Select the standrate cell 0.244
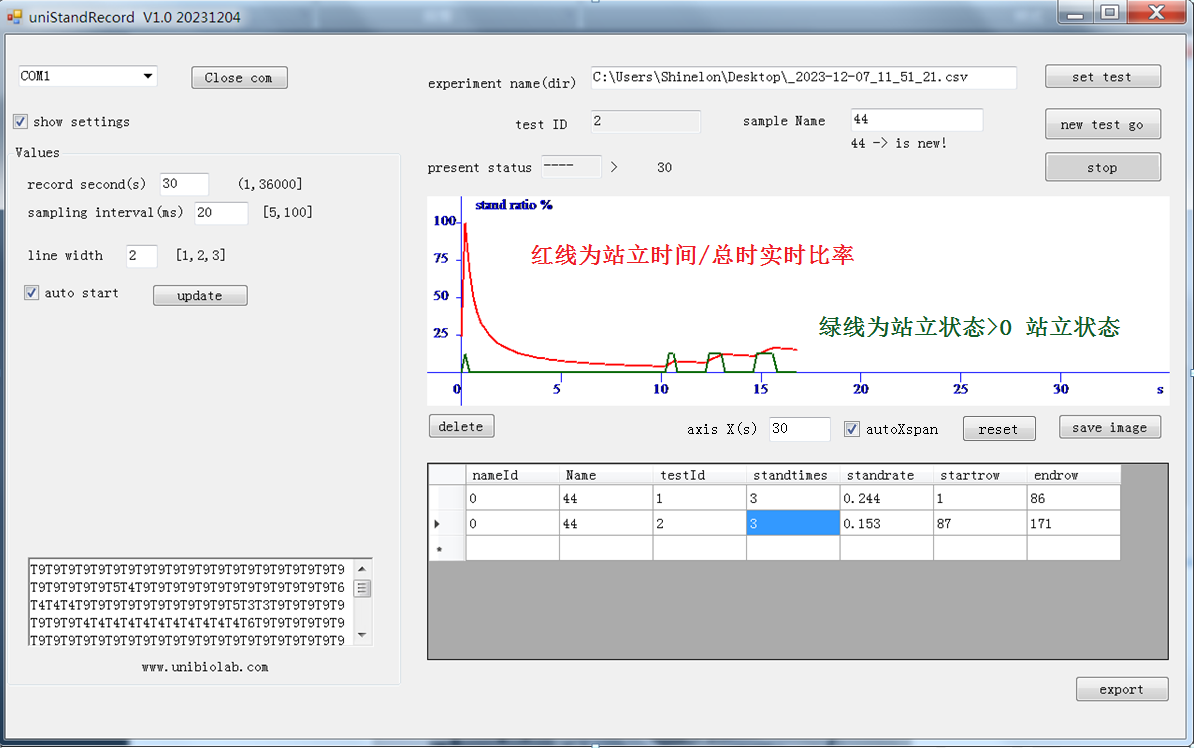The image size is (1194, 748). tap(887, 498)
